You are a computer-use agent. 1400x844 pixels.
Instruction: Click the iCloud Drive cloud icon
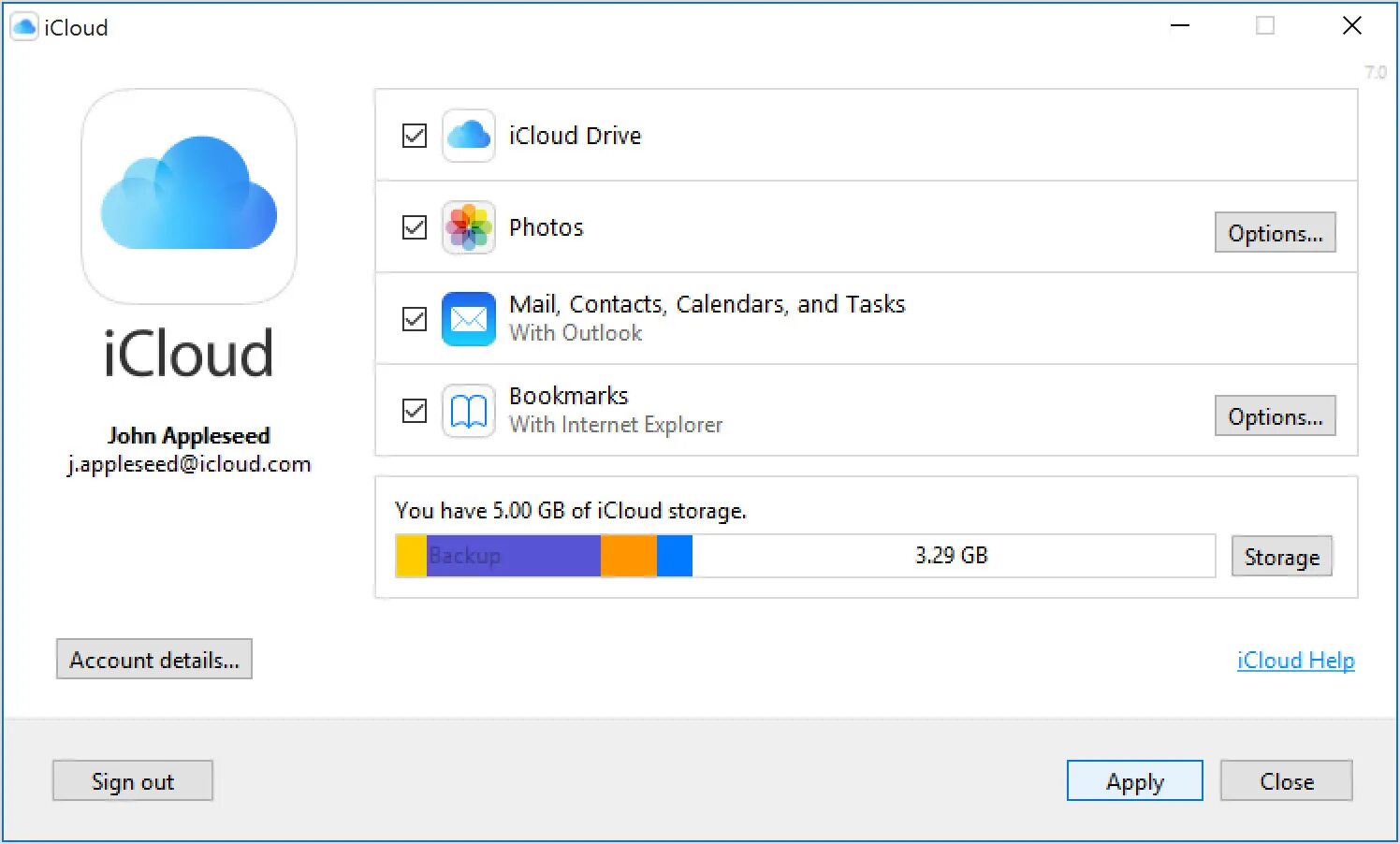[468, 136]
